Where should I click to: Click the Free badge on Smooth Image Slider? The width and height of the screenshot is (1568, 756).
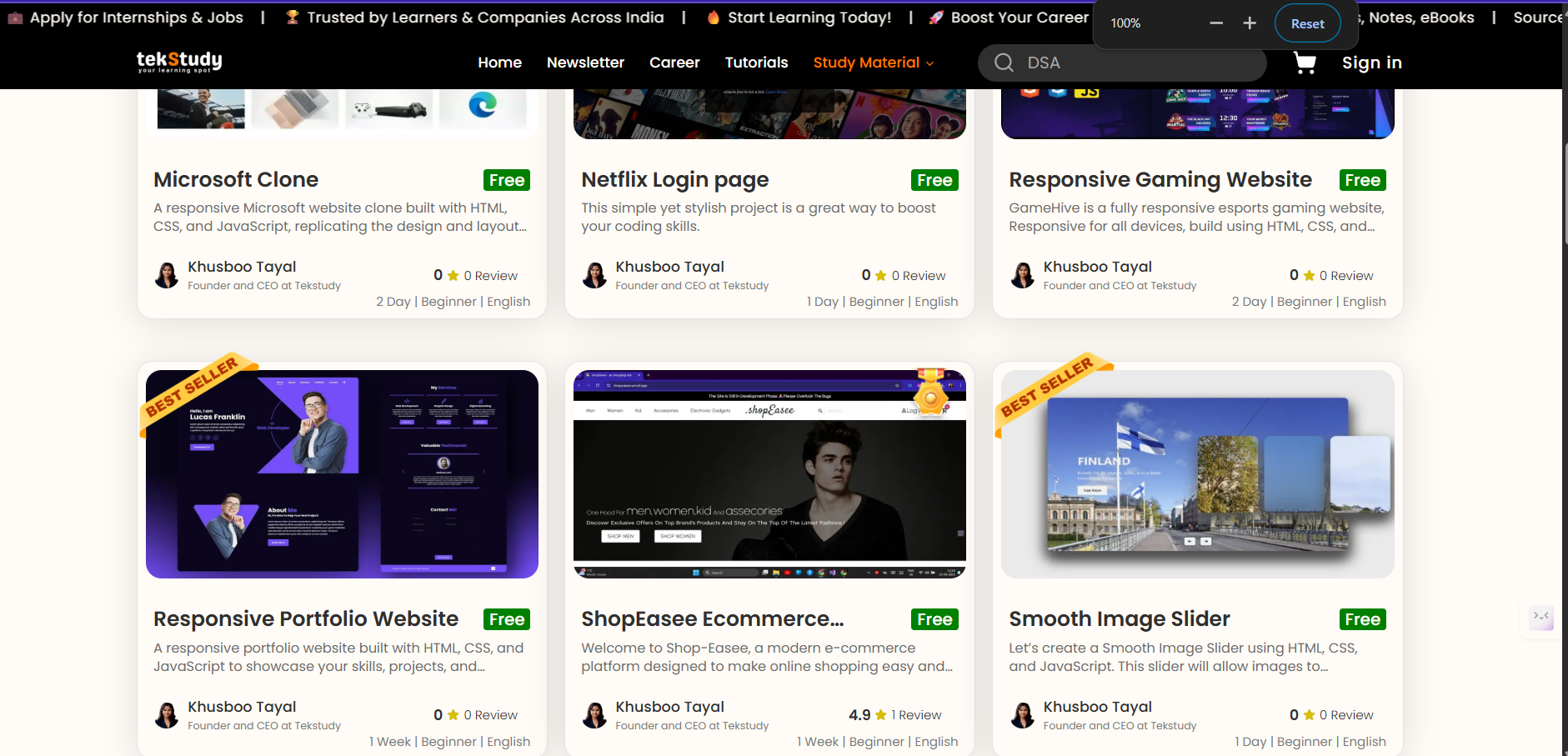point(1362,619)
